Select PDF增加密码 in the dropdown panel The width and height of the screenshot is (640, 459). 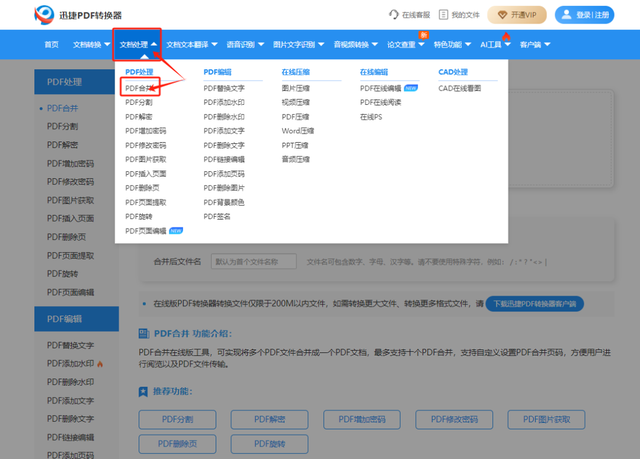click(146, 131)
